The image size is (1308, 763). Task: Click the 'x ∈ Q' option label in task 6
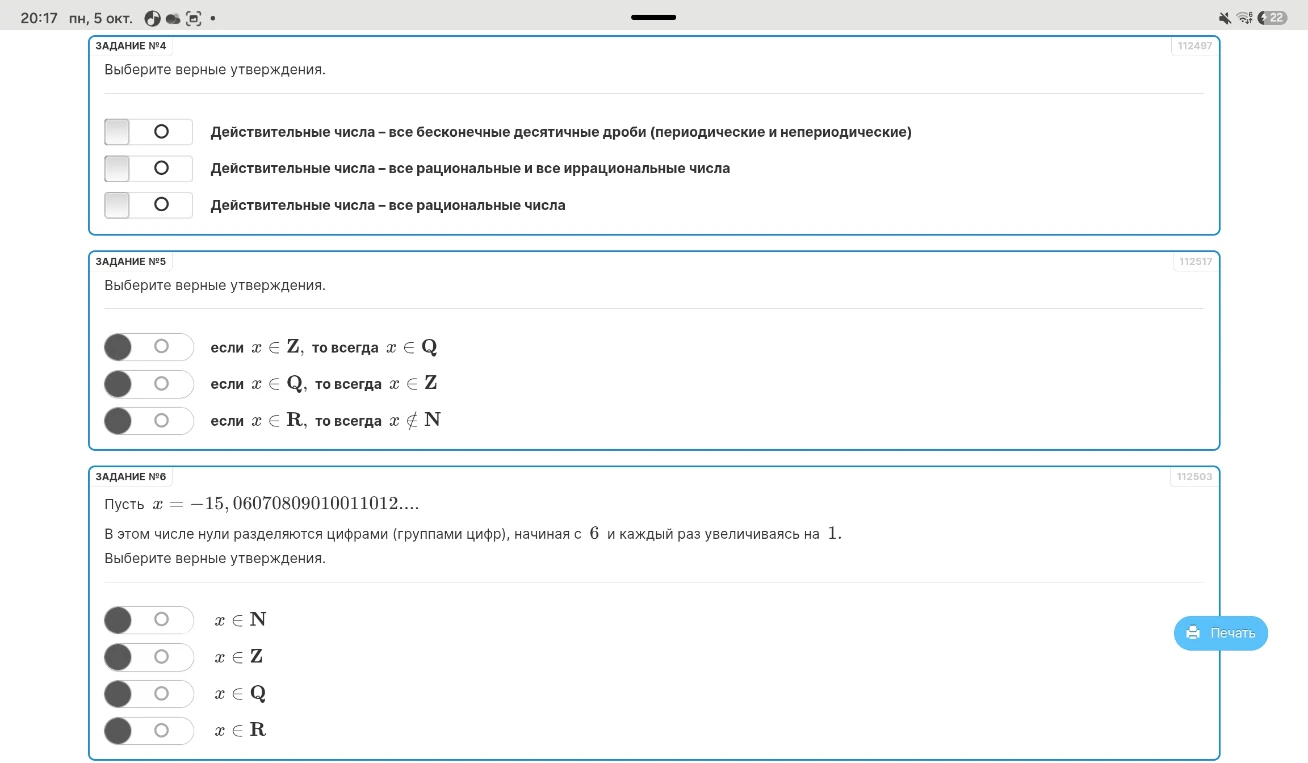point(240,694)
